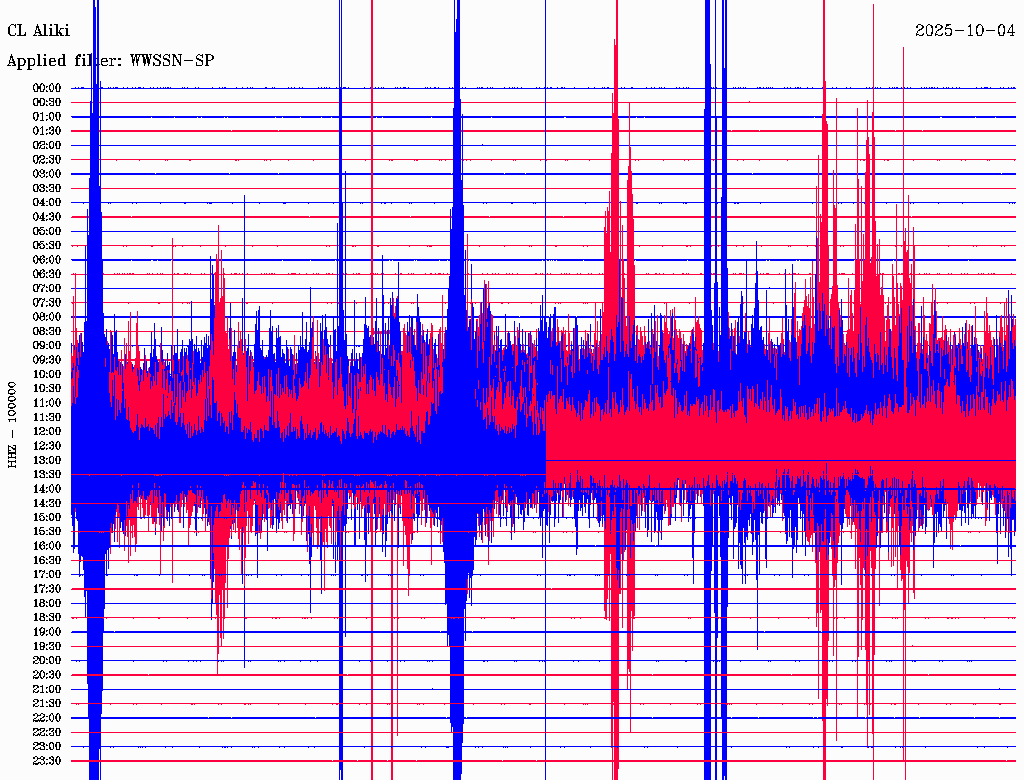
Task: Click the 18:00 time label
Action: click(47, 604)
